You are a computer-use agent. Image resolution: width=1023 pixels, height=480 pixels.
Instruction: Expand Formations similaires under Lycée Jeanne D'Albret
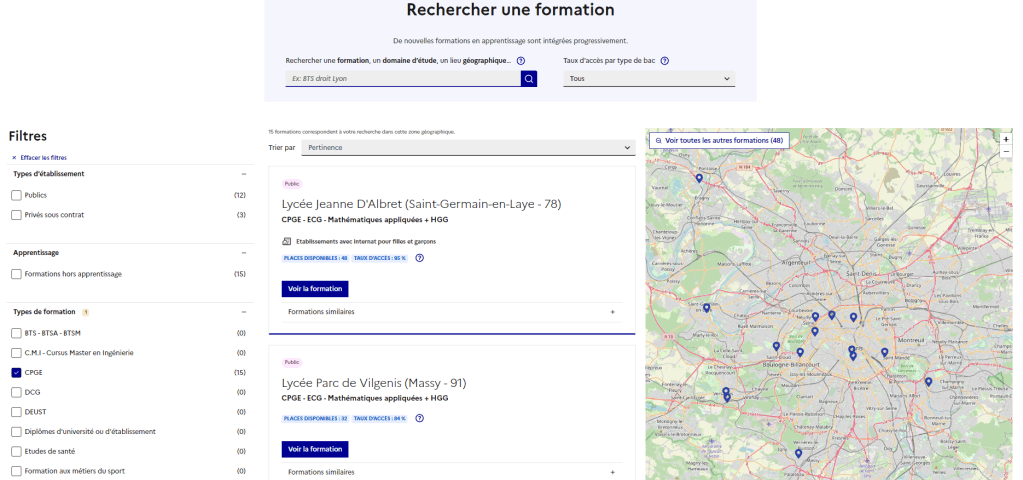(611, 312)
